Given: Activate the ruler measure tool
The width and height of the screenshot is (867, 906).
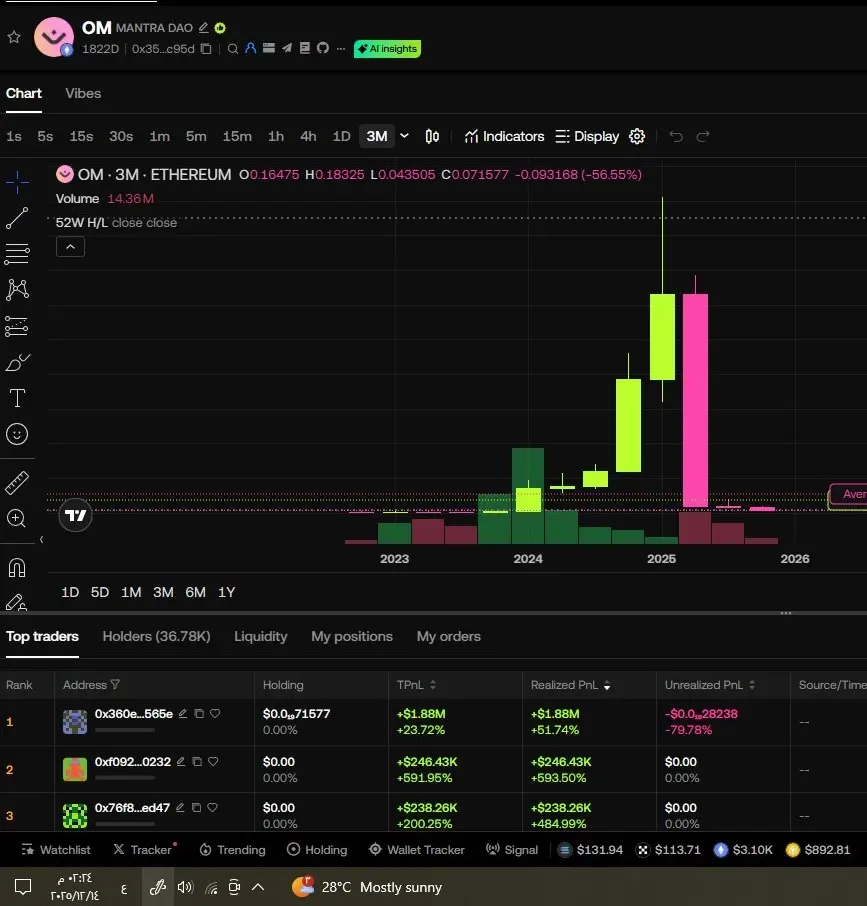Looking at the screenshot, I should pos(17,483).
